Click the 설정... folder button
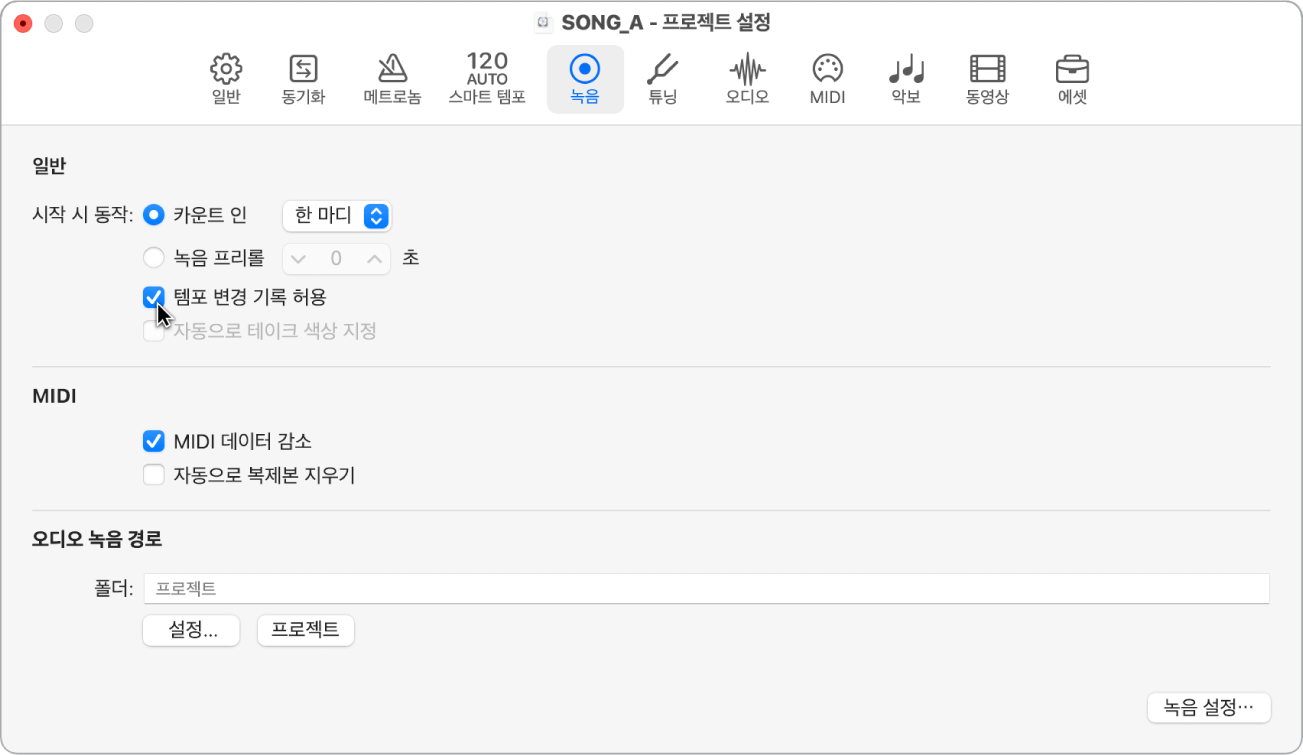This screenshot has width=1303, height=755. click(x=192, y=630)
